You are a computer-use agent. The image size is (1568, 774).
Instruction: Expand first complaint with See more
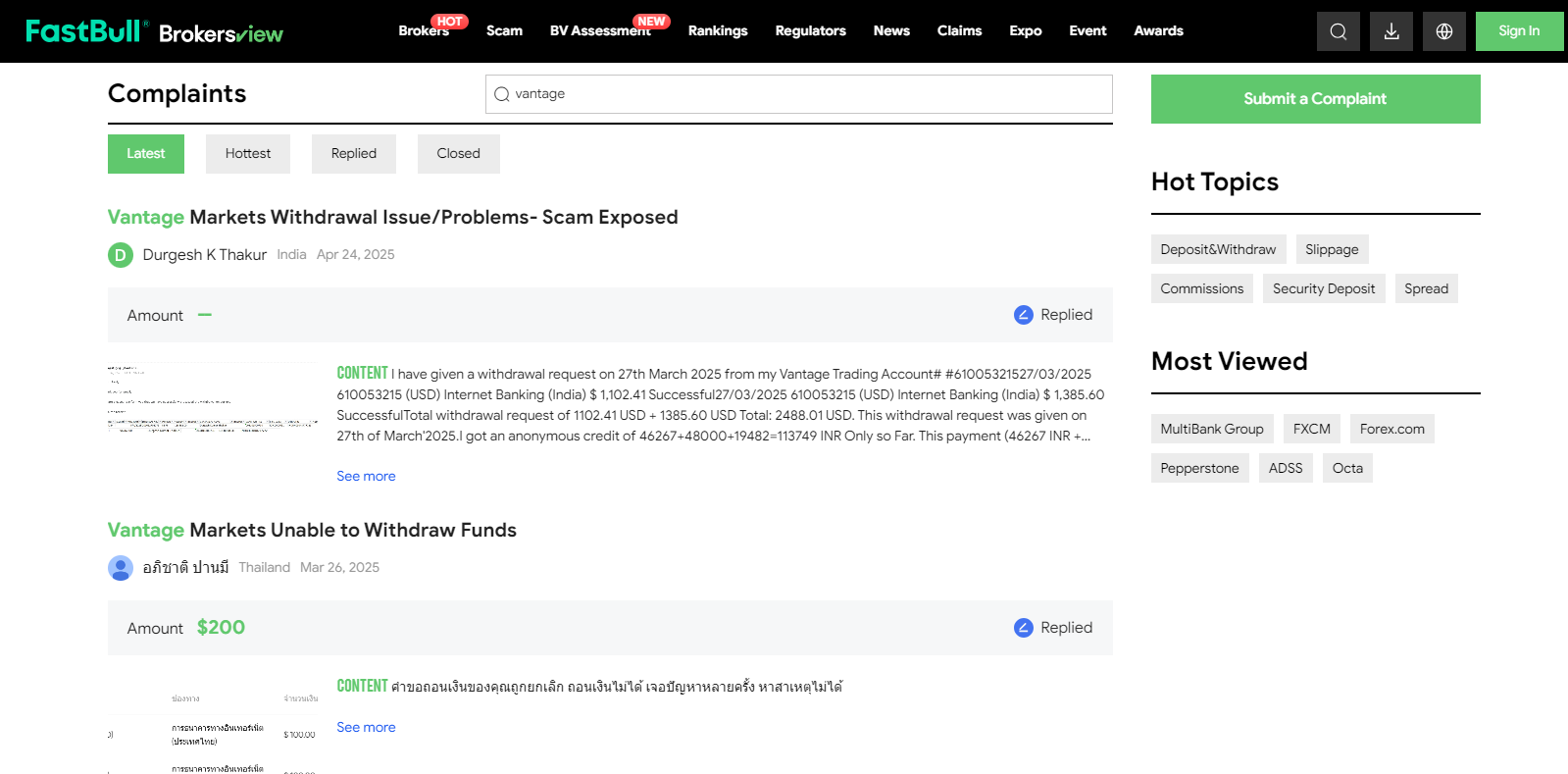click(x=366, y=476)
